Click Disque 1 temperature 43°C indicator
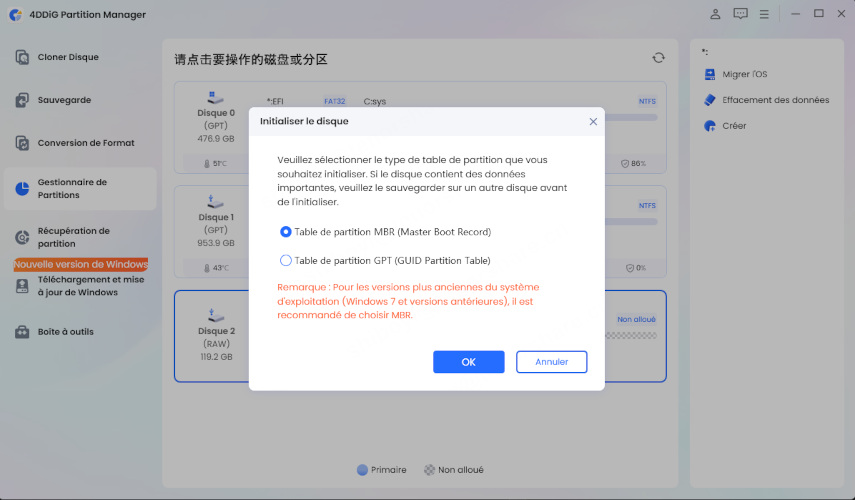The image size is (855, 500). click(216, 268)
